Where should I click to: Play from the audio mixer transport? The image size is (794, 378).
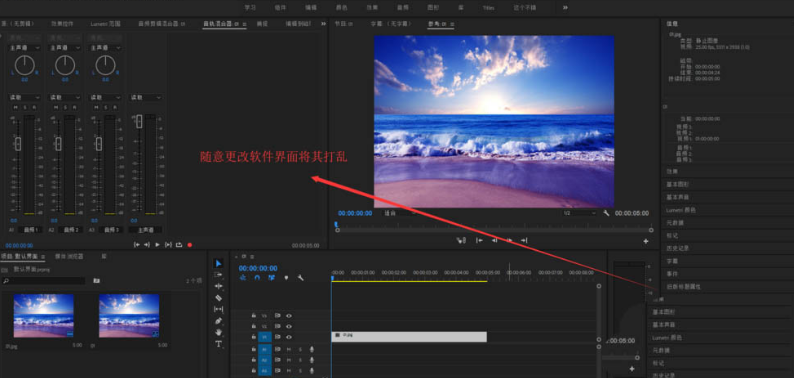click(157, 245)
